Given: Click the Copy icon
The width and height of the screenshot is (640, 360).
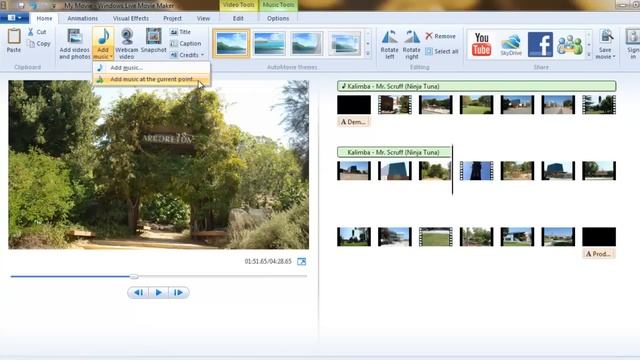Looking at the screenshot, I should (31, 44).
